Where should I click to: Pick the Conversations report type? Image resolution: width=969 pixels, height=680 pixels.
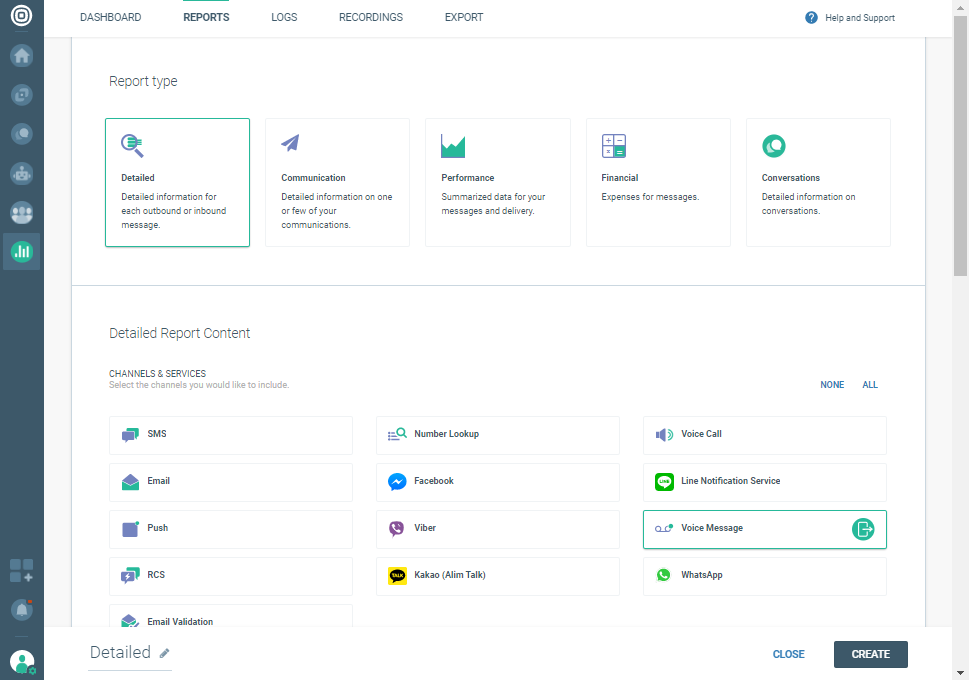817,182
